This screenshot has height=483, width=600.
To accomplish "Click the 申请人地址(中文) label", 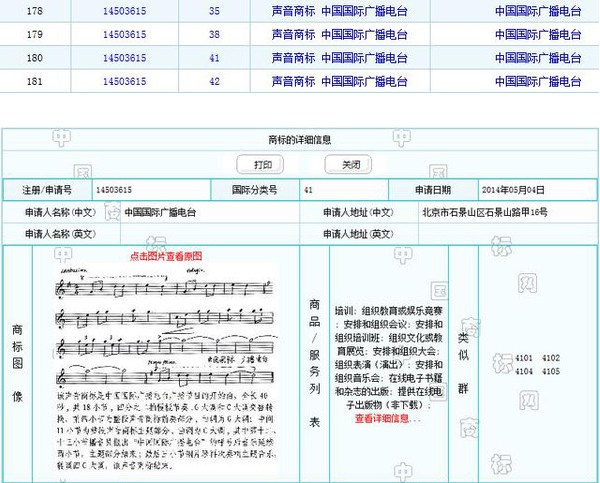I will (359, 212).
